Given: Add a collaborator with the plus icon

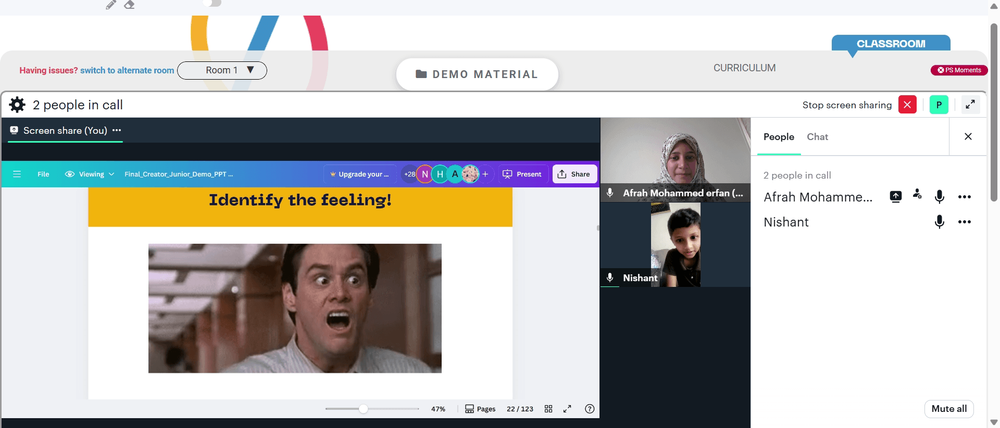Looking at the screenshot, I should pos(485,173).
